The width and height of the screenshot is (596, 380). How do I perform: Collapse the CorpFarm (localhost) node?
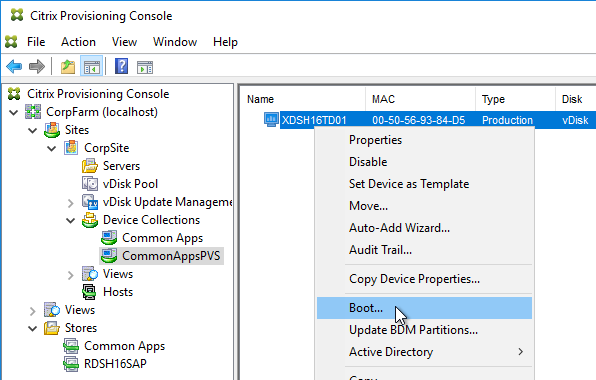click(x=13, y=112)
